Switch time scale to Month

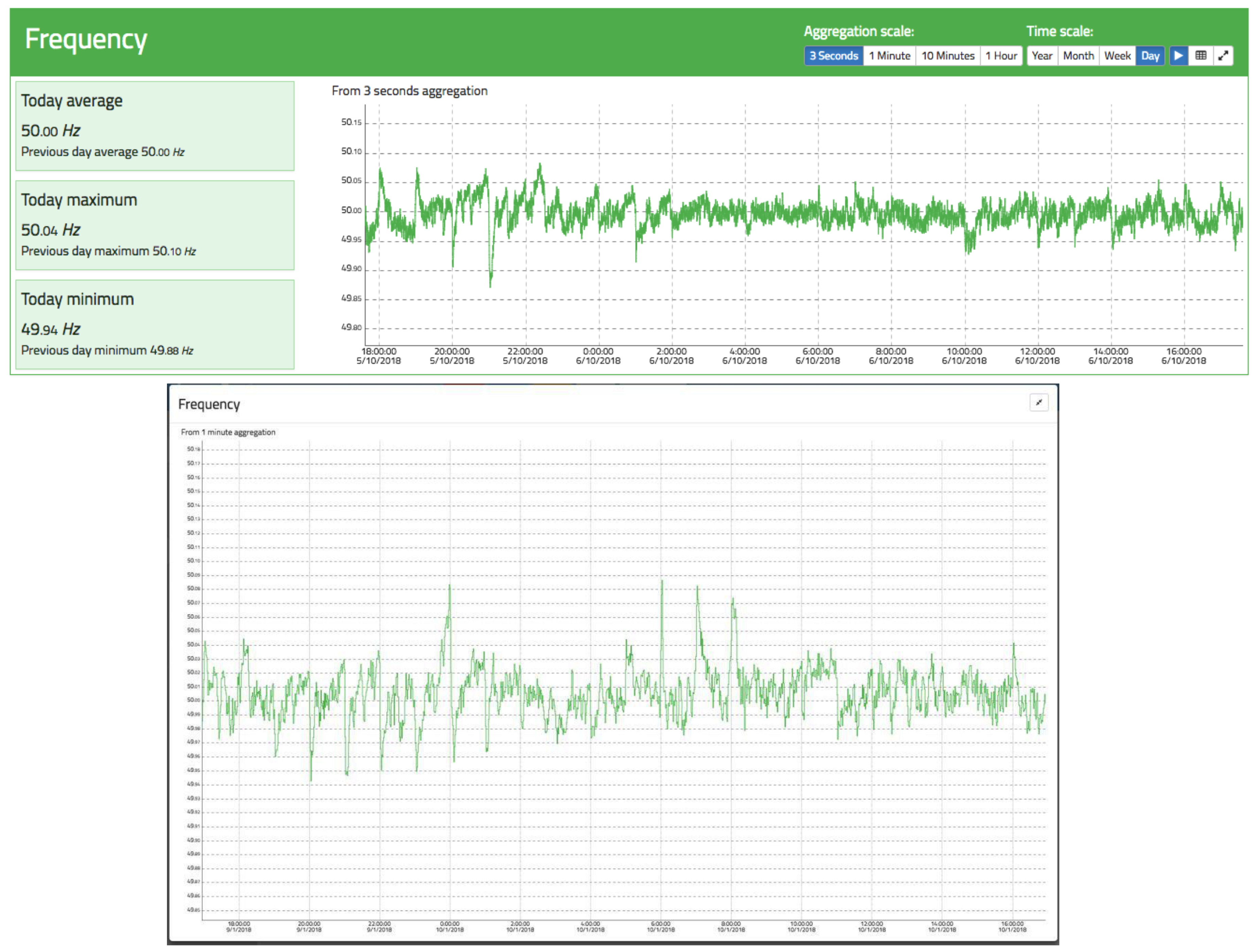[x=1078, y=56]
